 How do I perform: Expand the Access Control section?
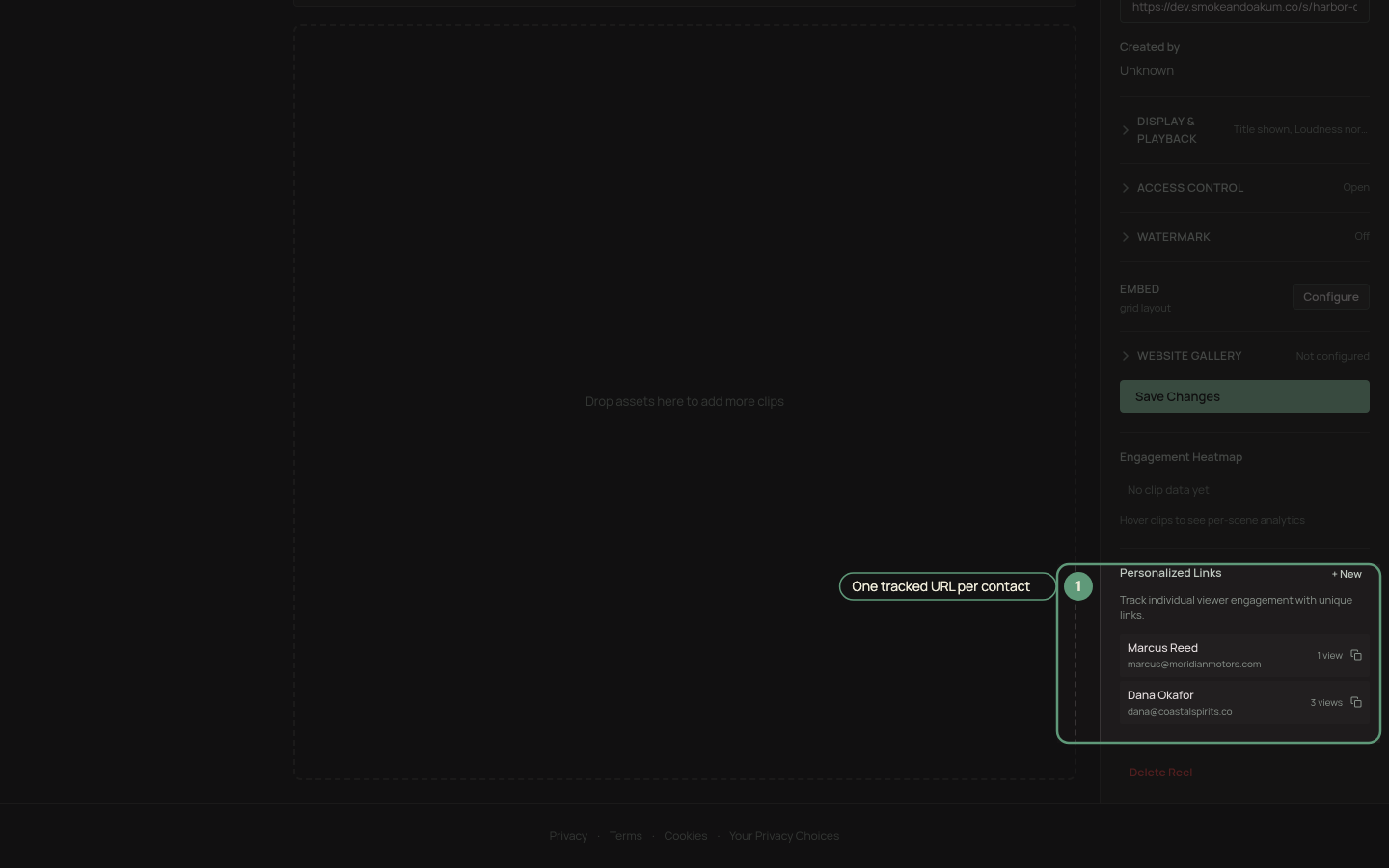coord(1244,188)
